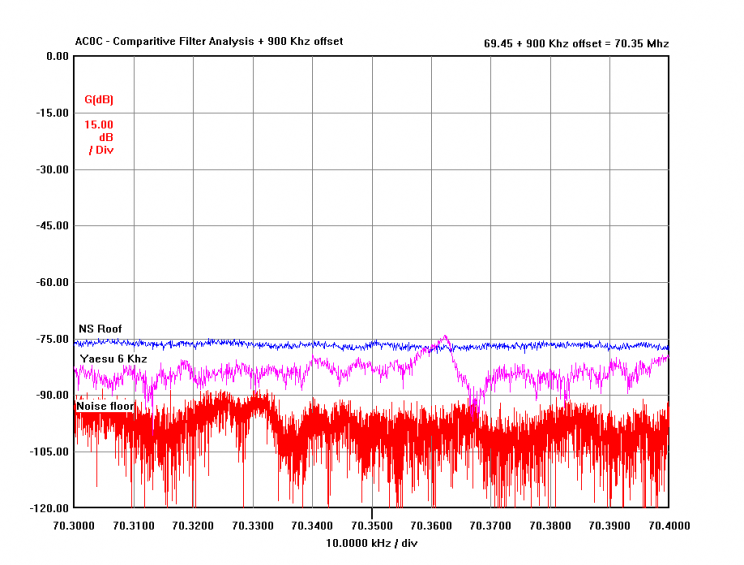The height and width of the screenshot is (565, 744).
Task: Click the 70.3200 x-axis frequency label
Action: pos(193,525)
